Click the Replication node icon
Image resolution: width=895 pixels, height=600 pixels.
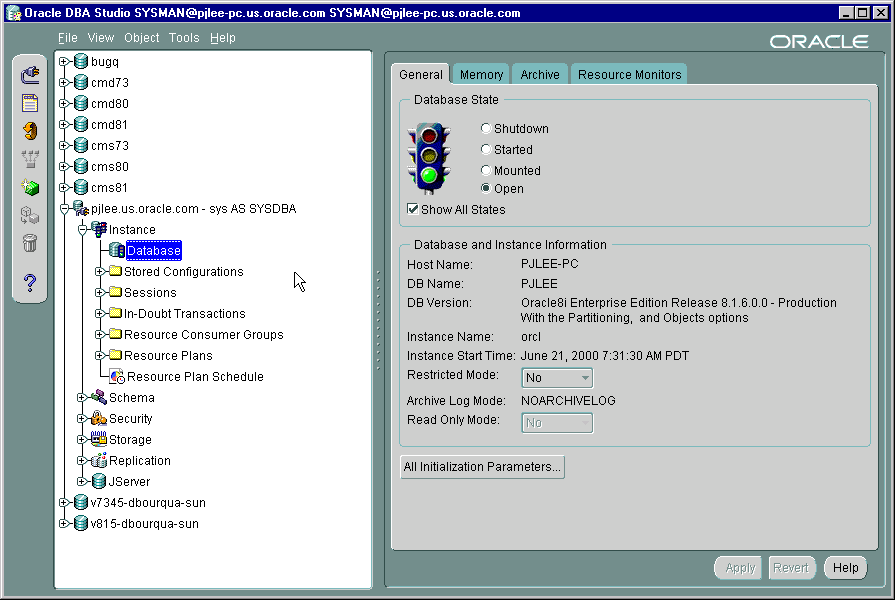(x=99, y=460)
